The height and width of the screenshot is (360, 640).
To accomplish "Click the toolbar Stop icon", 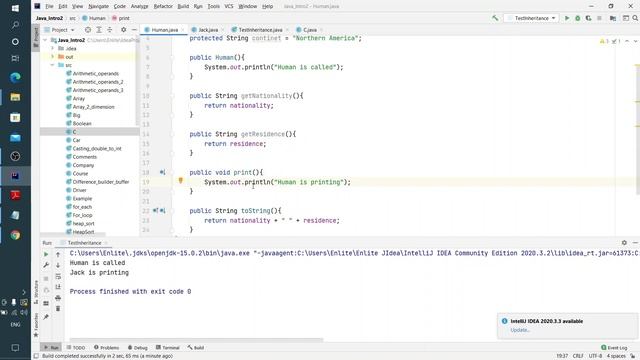I will click(x=599, y=18).
